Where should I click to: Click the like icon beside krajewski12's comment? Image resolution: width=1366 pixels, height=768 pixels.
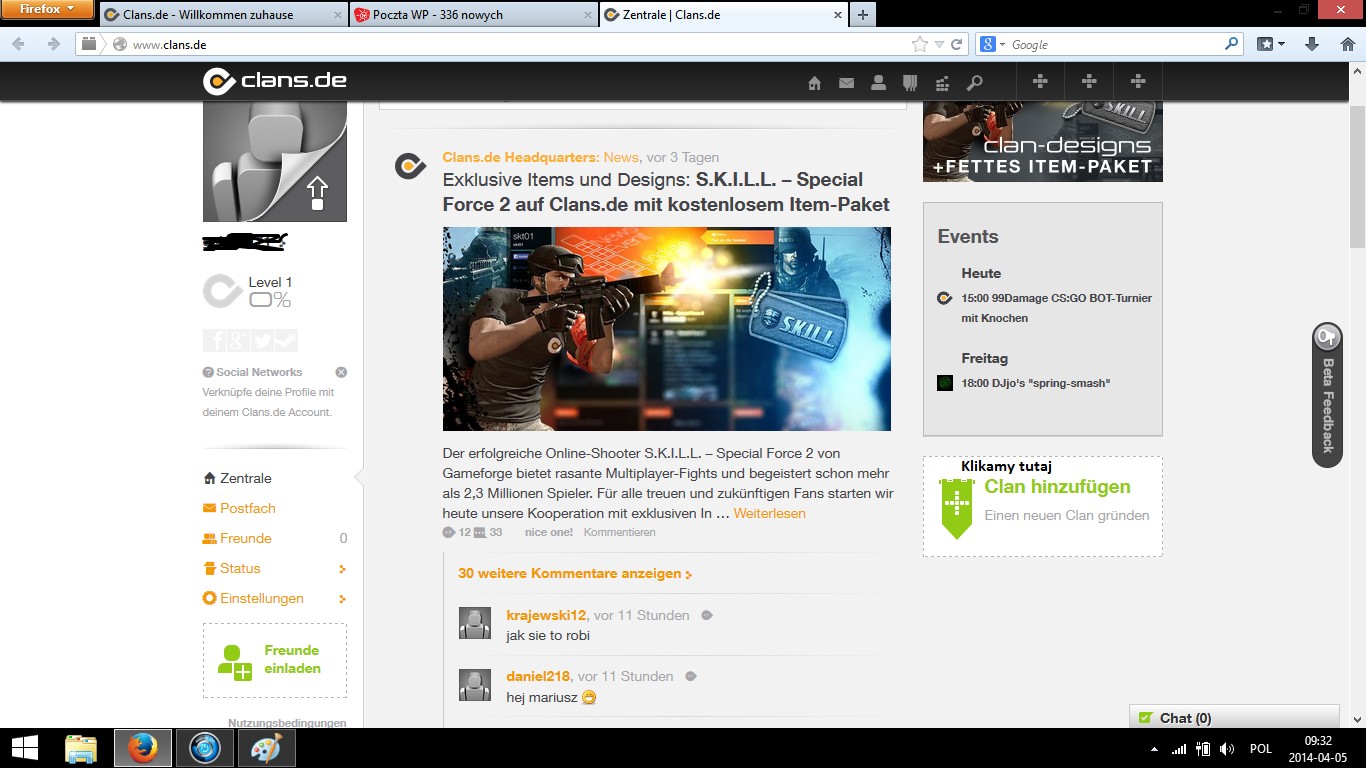tap(707, 615)
